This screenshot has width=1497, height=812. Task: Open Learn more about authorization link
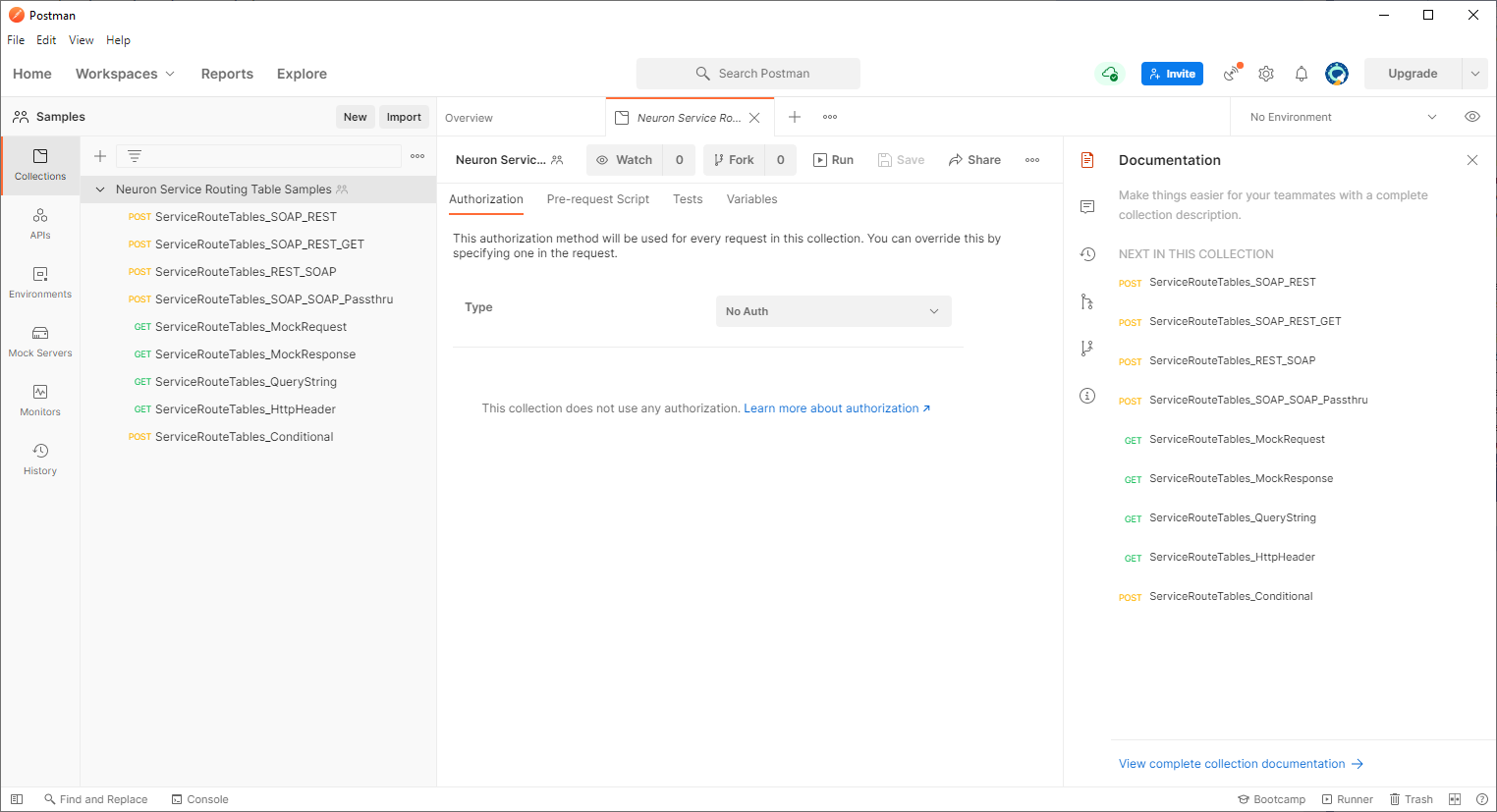point(837,408)
